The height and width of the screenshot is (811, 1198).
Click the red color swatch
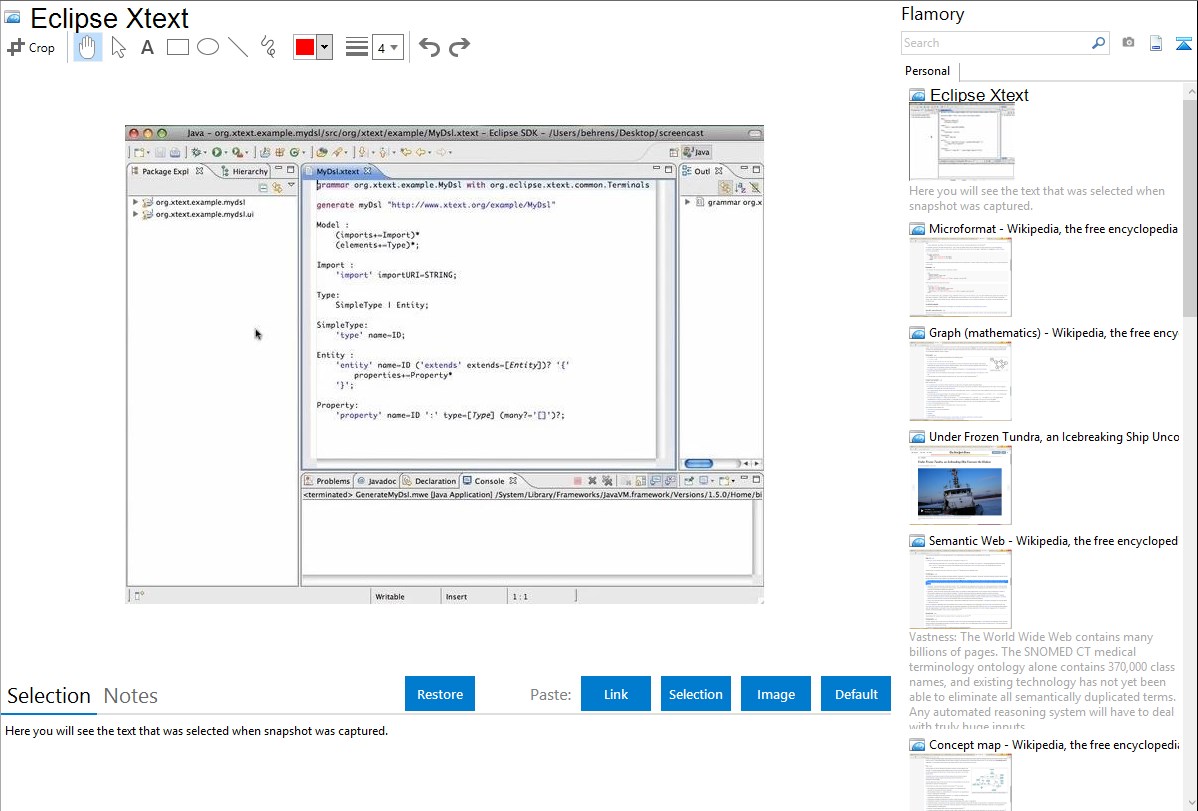(x=305, y=47)
